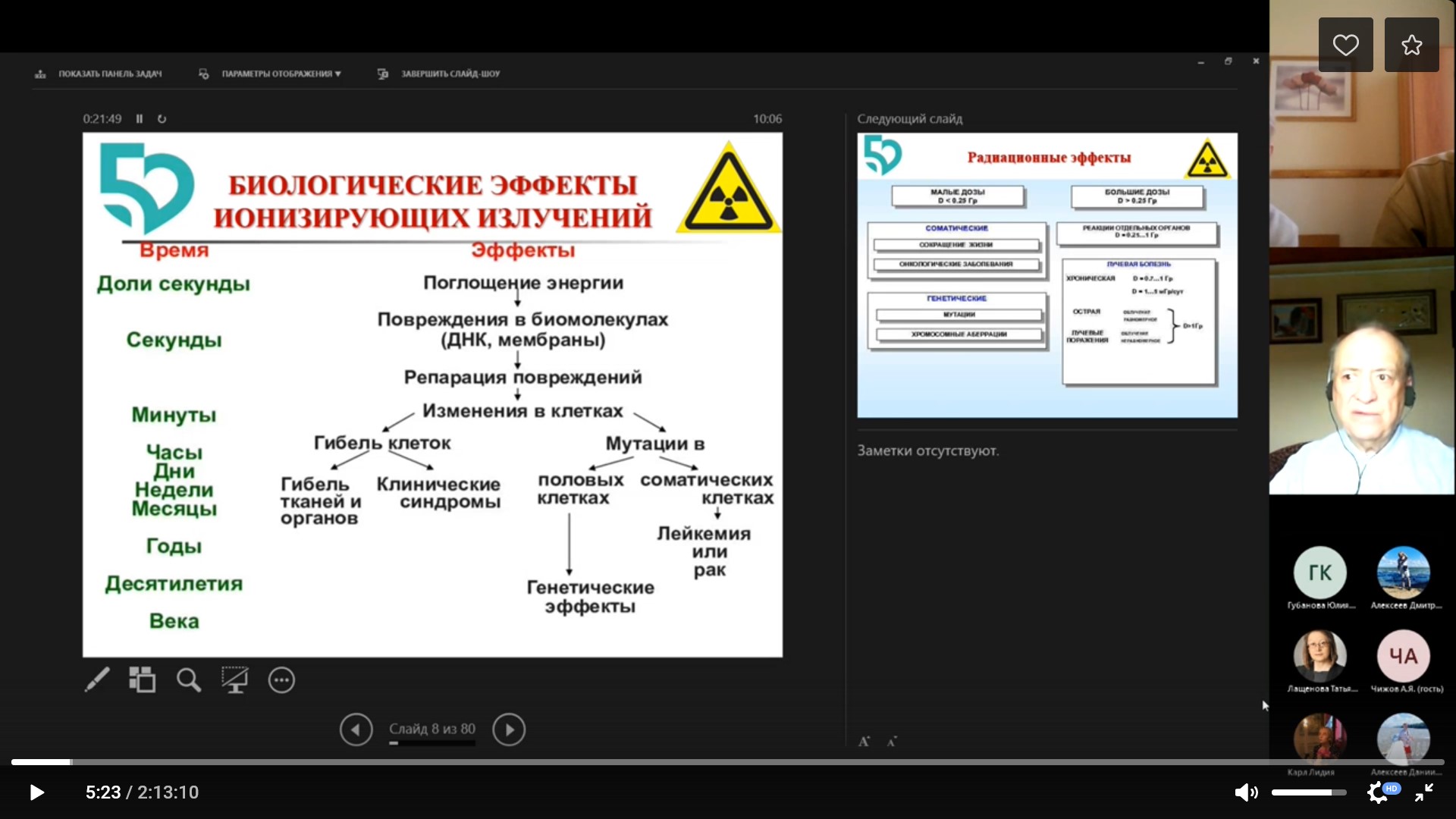Click the Заметки отсутствуют notes text
Viewport: 1456px width, 819px height.
pos(928,450)
